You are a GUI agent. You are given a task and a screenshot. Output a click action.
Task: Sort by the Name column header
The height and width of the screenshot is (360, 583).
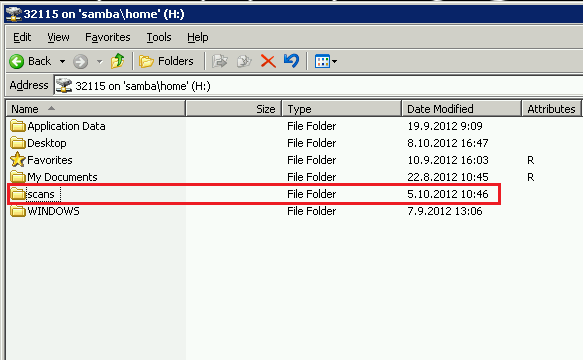point(96,109)
